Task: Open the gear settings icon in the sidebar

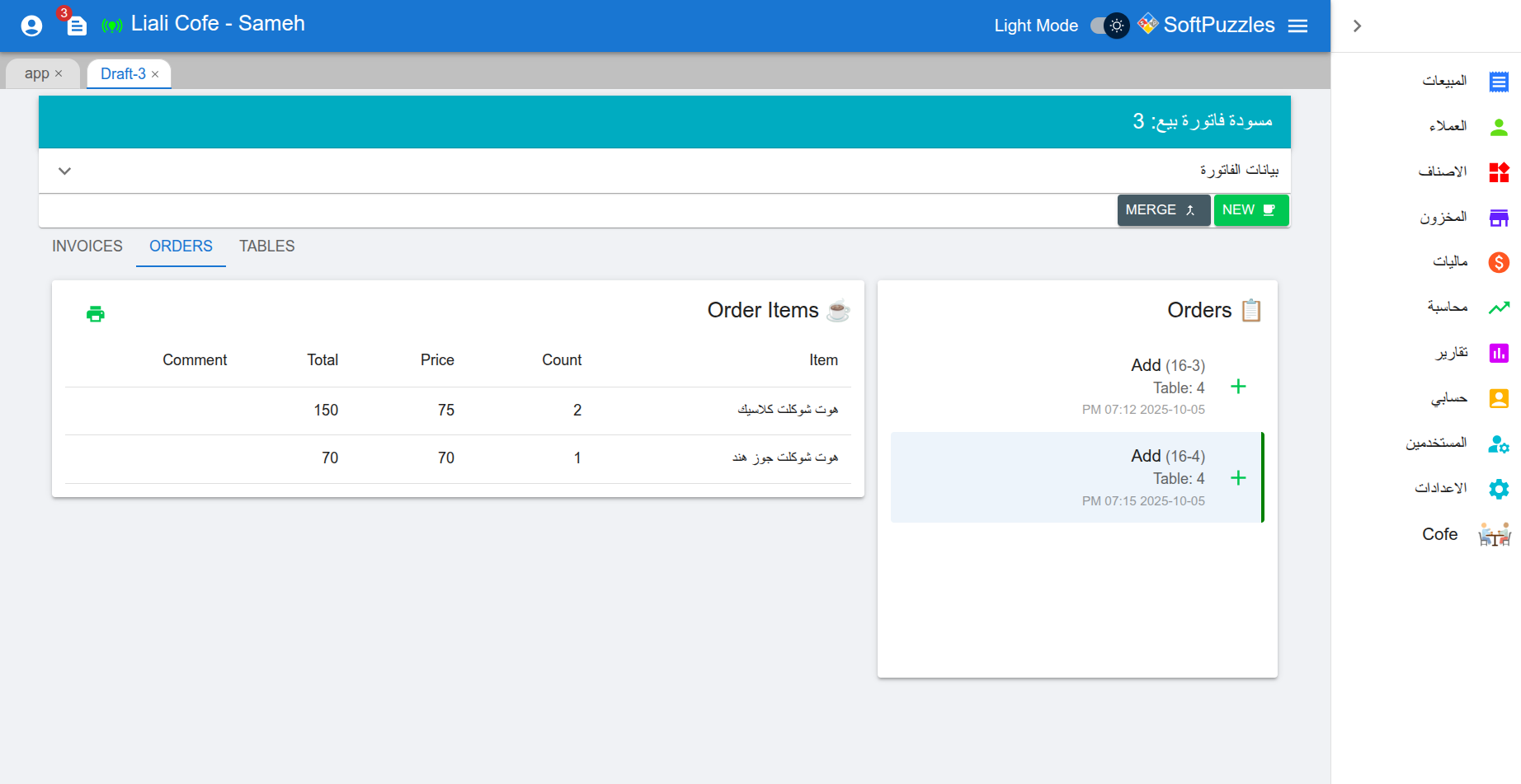Action: point(1498,489)
